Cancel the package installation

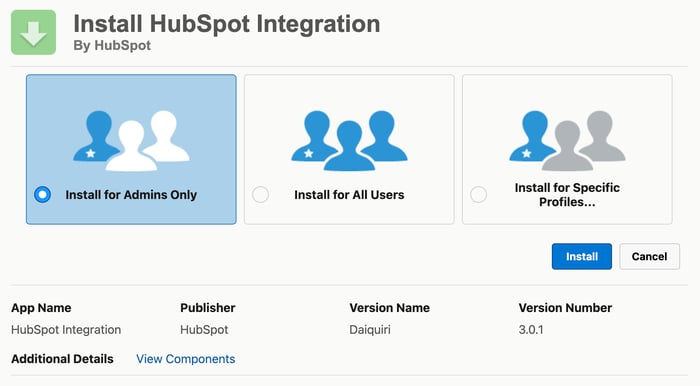coord(649,256)
